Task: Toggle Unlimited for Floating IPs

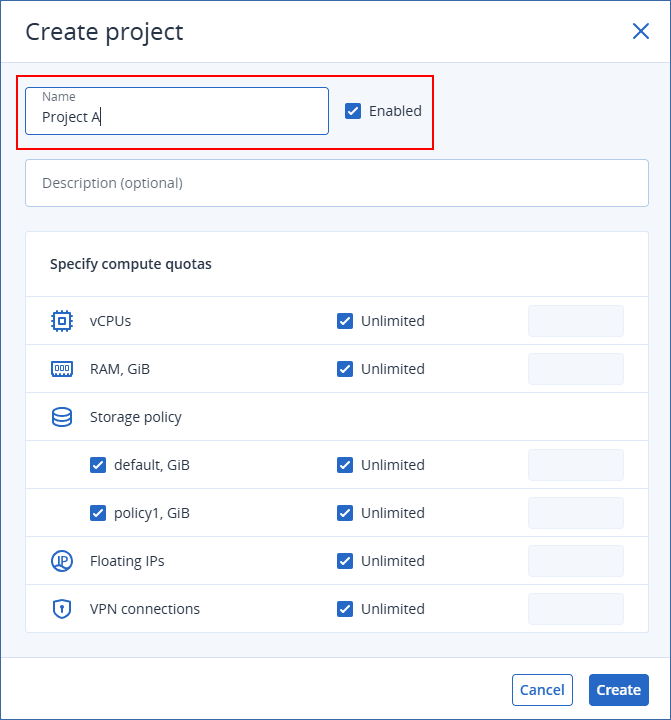Action: [345, 561]
